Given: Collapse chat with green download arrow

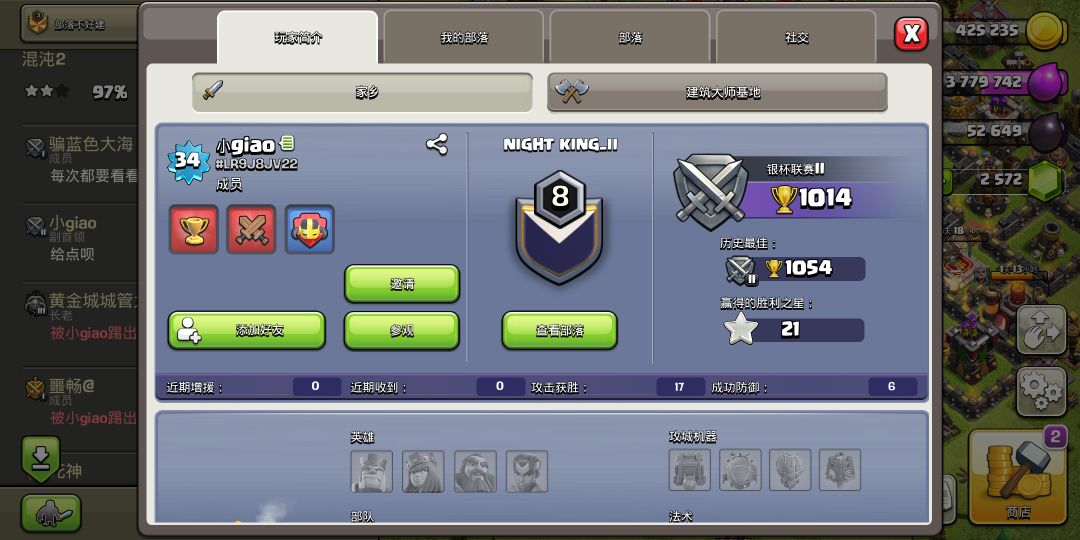Looking at the screenshot, I should [40, 457].
